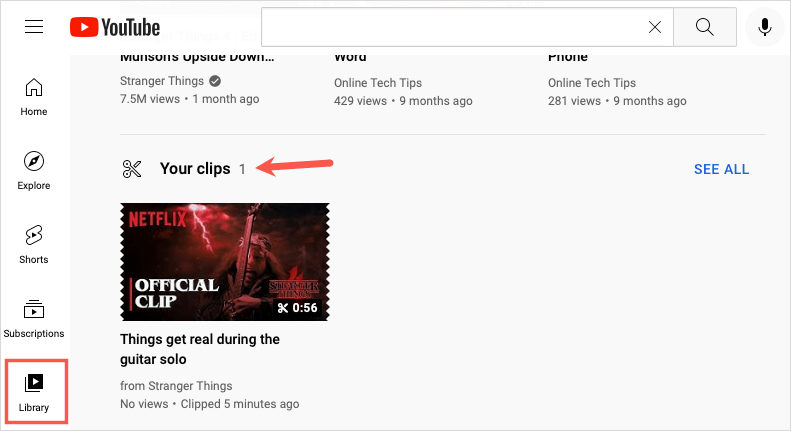Open Library in the sidebar
Viewport: 791px width, 431px height.
click(34, 393)
